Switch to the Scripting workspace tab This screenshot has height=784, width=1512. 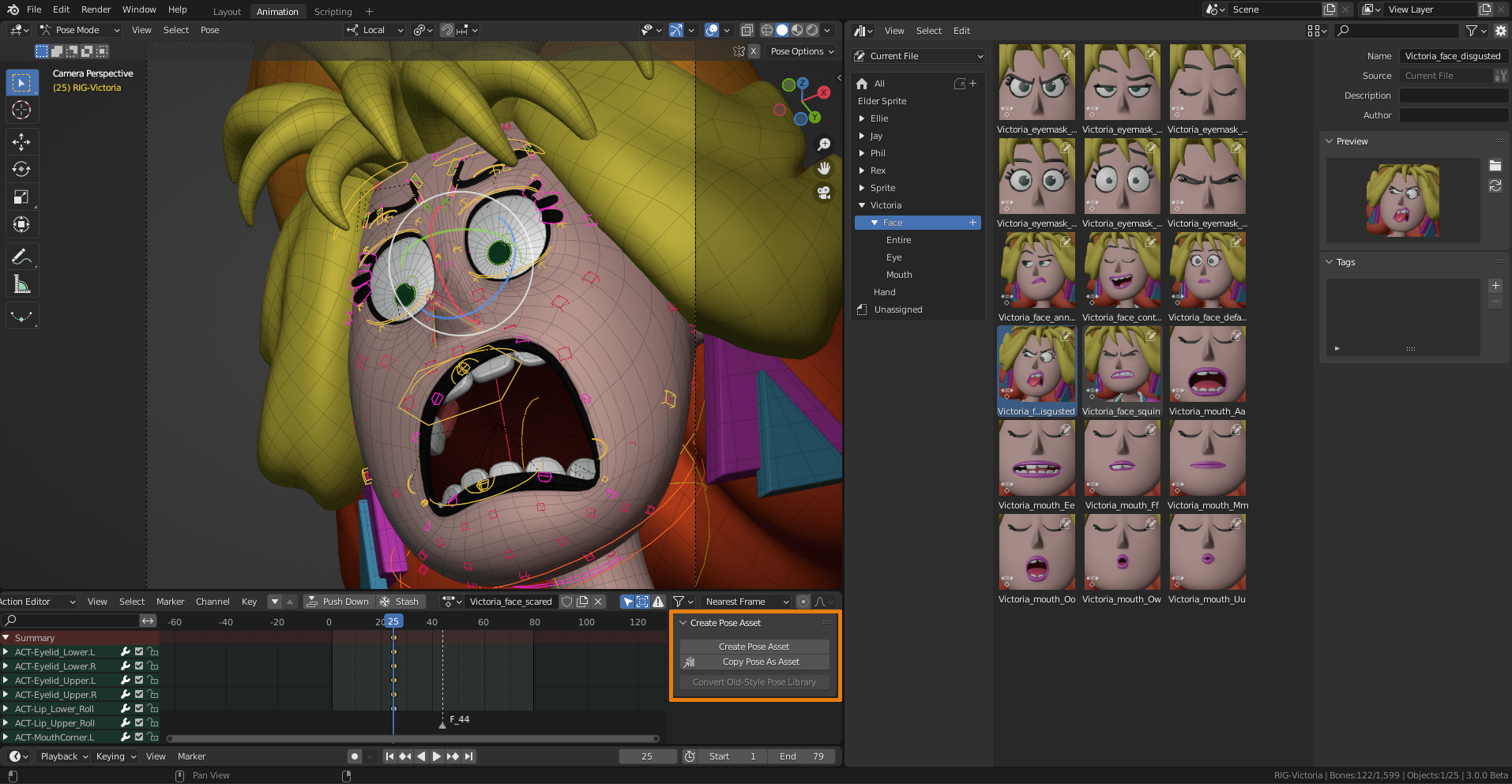click(333, 11)
